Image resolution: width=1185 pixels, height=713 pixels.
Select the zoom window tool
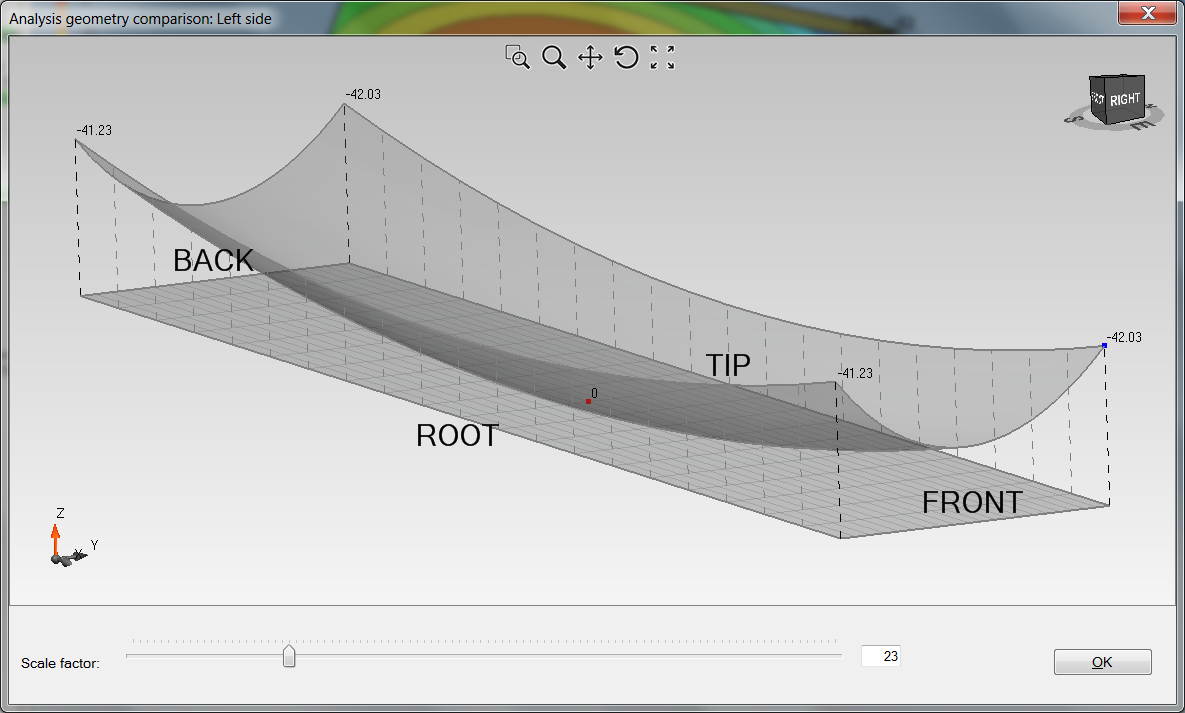pos(517,57)
